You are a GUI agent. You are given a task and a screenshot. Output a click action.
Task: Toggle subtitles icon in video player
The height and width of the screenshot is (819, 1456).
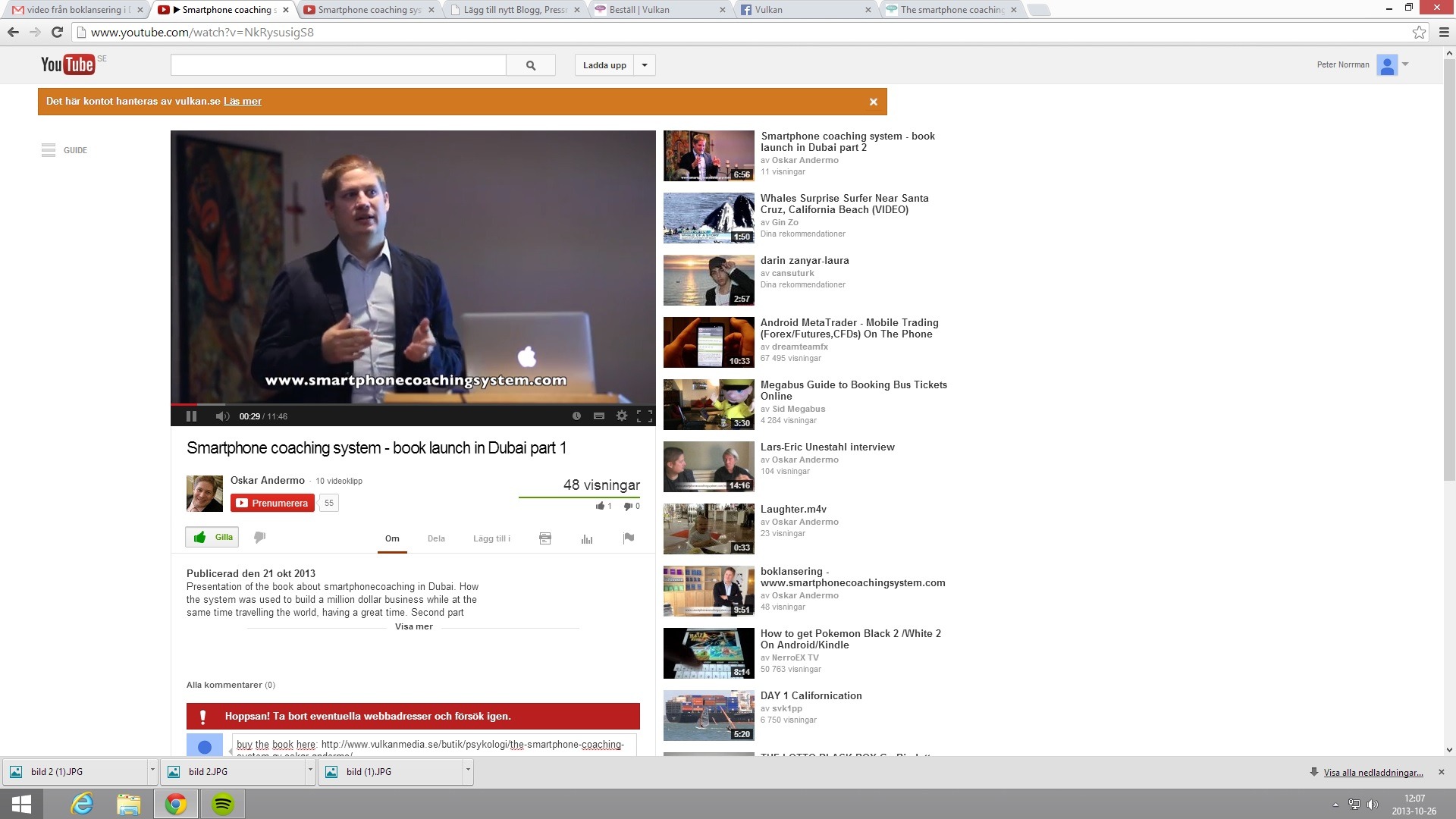click(598, 416)
